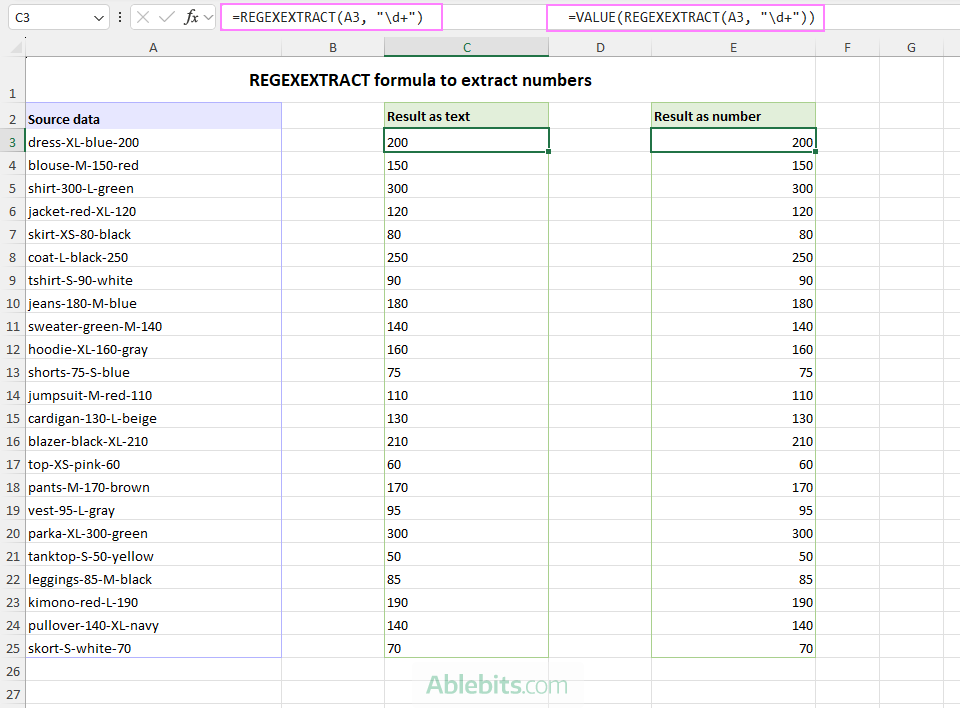Select row 1 header
This screenshot has height=708, width=960.
12,80
